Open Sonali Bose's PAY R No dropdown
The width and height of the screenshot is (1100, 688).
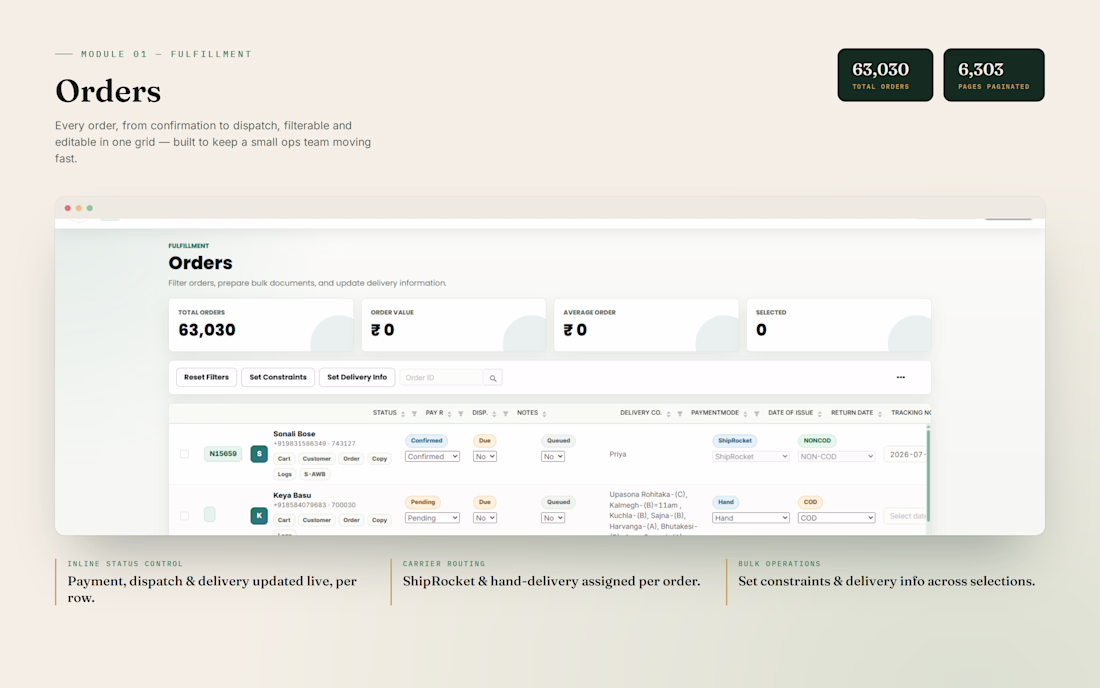pos(485,457)
